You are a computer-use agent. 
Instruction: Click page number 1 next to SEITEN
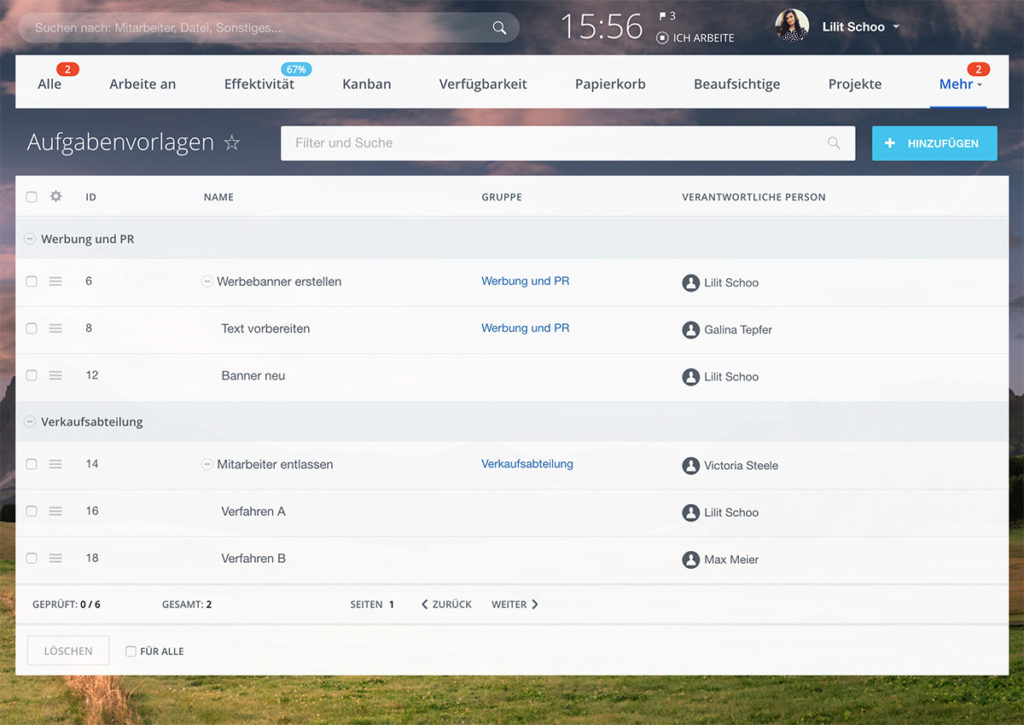pyautogui.click(x=391, y=604)
